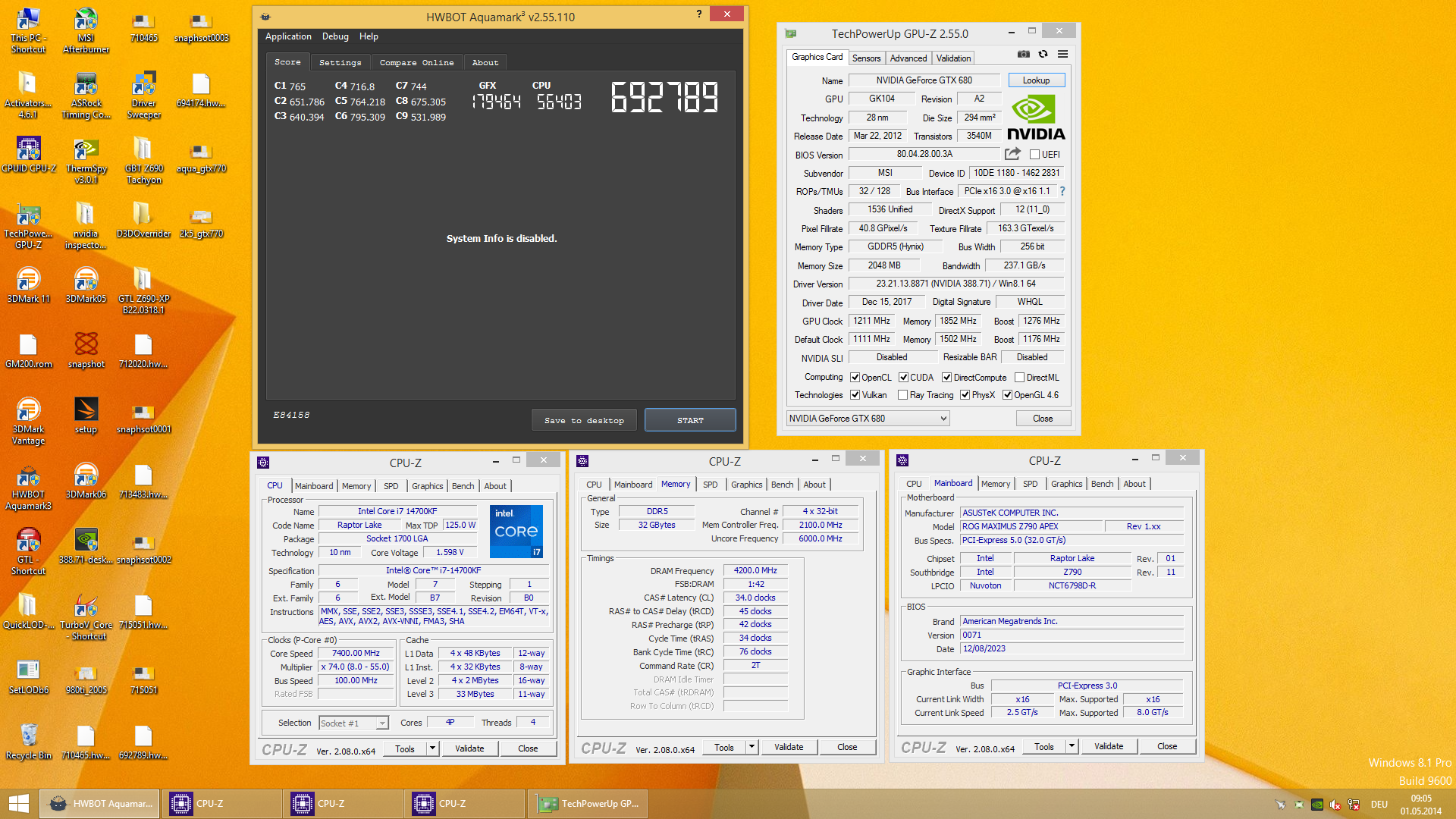This screenshot has height=819, width=1456.
Task: Expand Tools dropdown arrow in CPU-Z Mainboard window
Action: 1072,746
